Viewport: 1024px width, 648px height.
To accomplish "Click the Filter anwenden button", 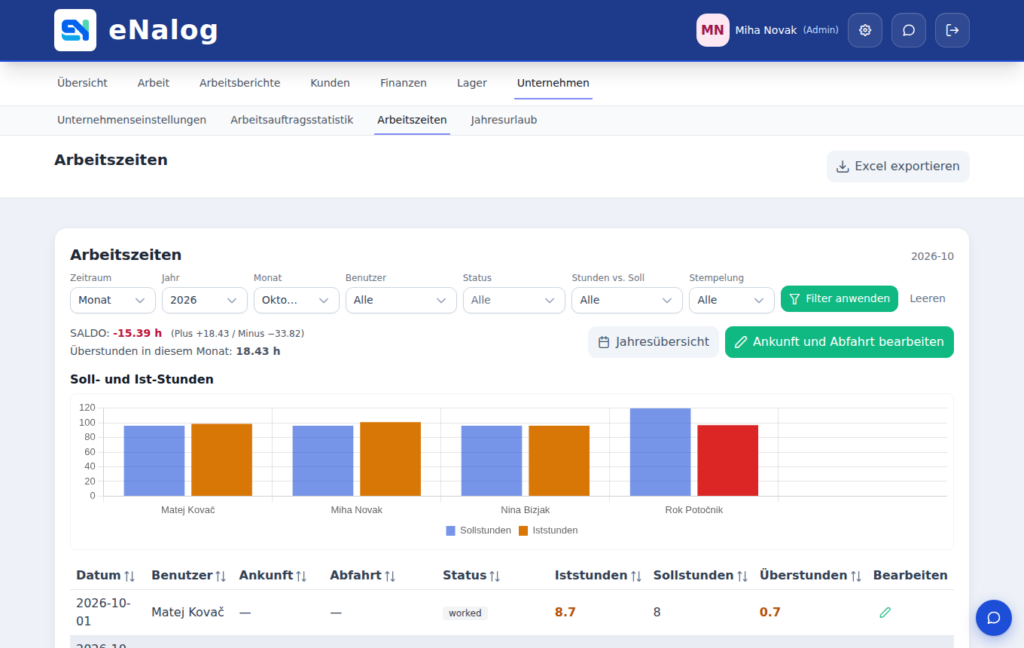I will pyautogui.click(x=839, y=299).
